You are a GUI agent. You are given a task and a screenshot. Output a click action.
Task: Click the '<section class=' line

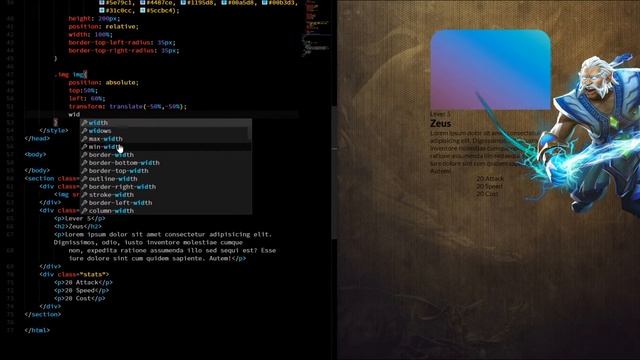(x=52, y=179)
